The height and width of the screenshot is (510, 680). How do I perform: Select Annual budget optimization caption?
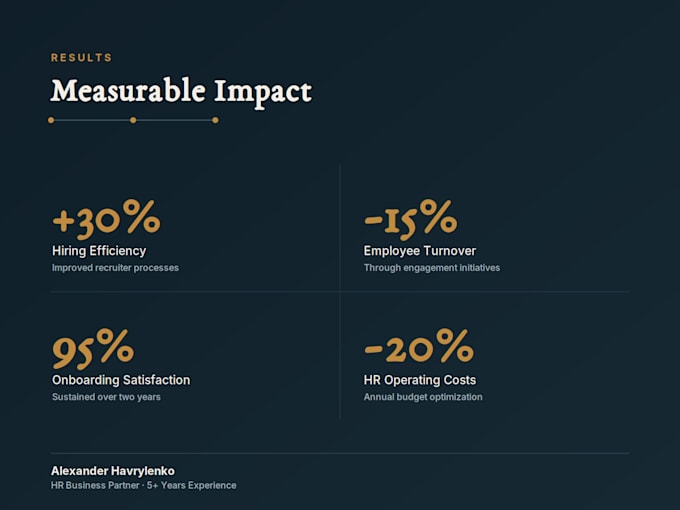click(x=423, y=397)
